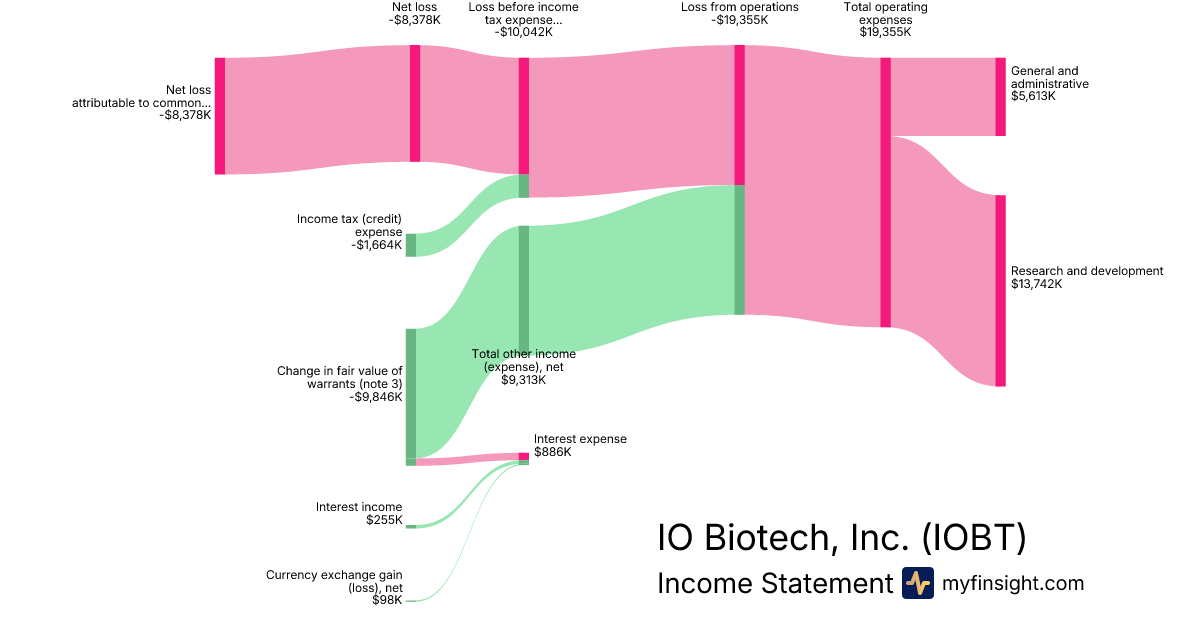The height and width of the screenshot is (630, 1200).
Task: Click the Research and development $13,742K label
Action: 1086,277
